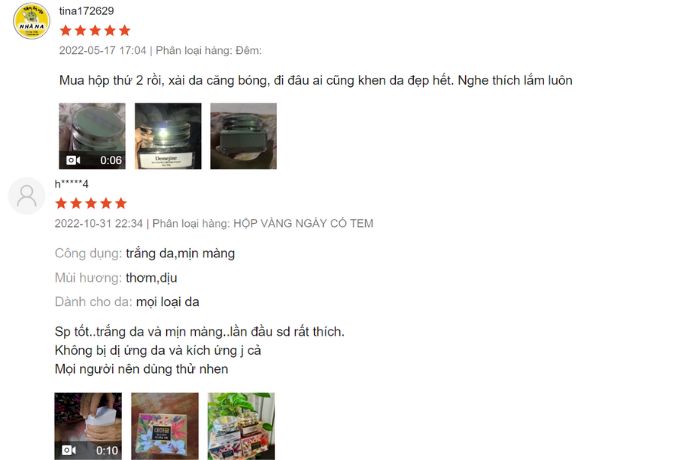Screen dimensions: 700x460
Task: Open the grey default avatar of h*****4
Action: (x=27, y=196)
